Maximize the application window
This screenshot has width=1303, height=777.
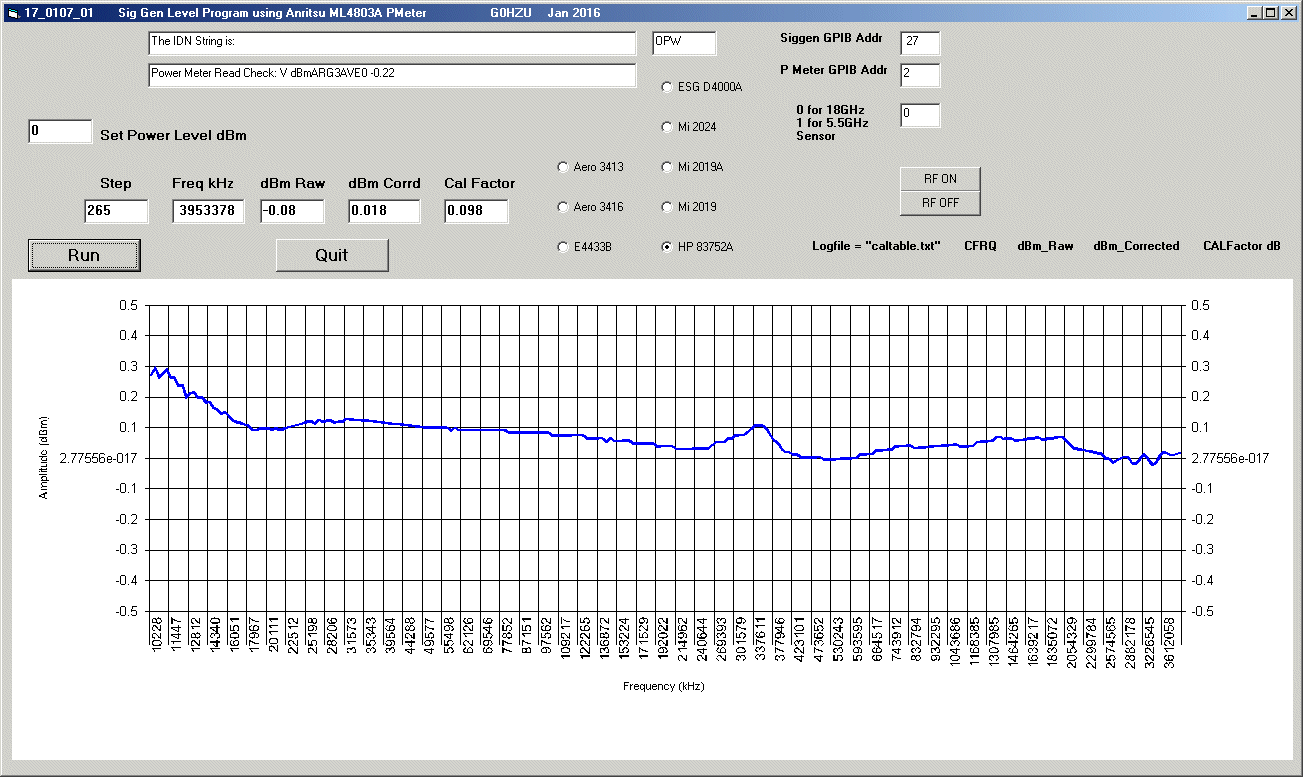click(1271, 13)
